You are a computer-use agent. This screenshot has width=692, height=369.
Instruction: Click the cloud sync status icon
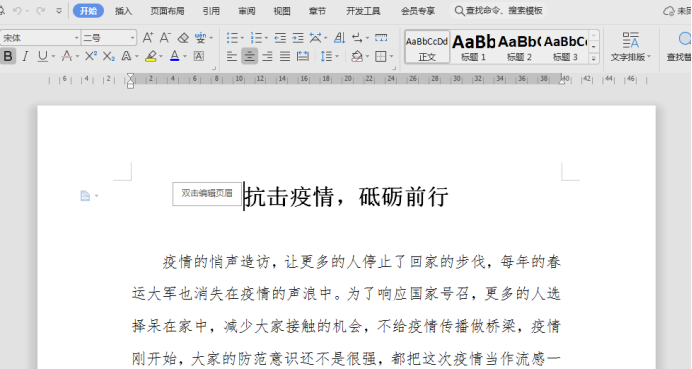(x=669, y=11)
